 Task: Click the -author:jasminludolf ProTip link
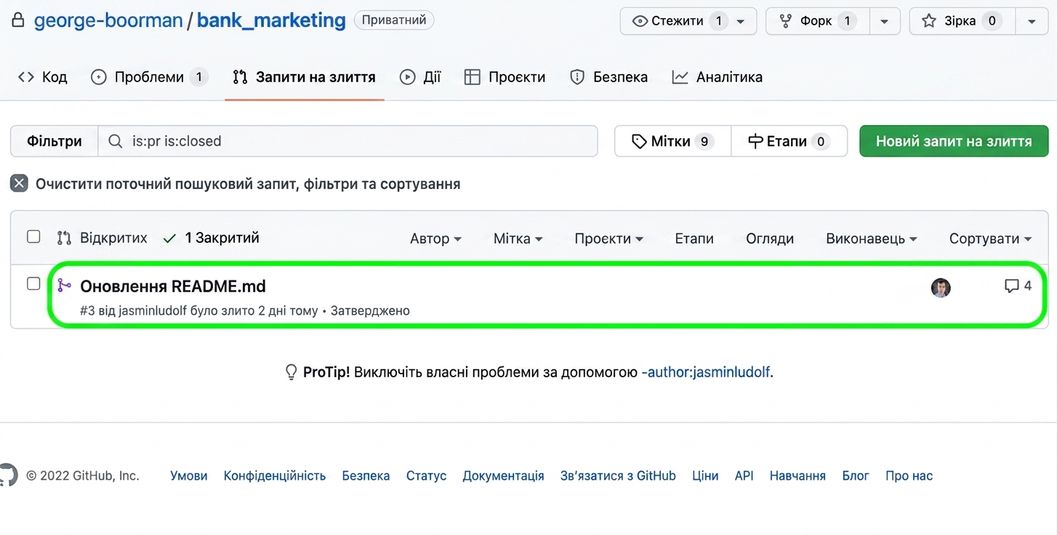coord(706,372)
